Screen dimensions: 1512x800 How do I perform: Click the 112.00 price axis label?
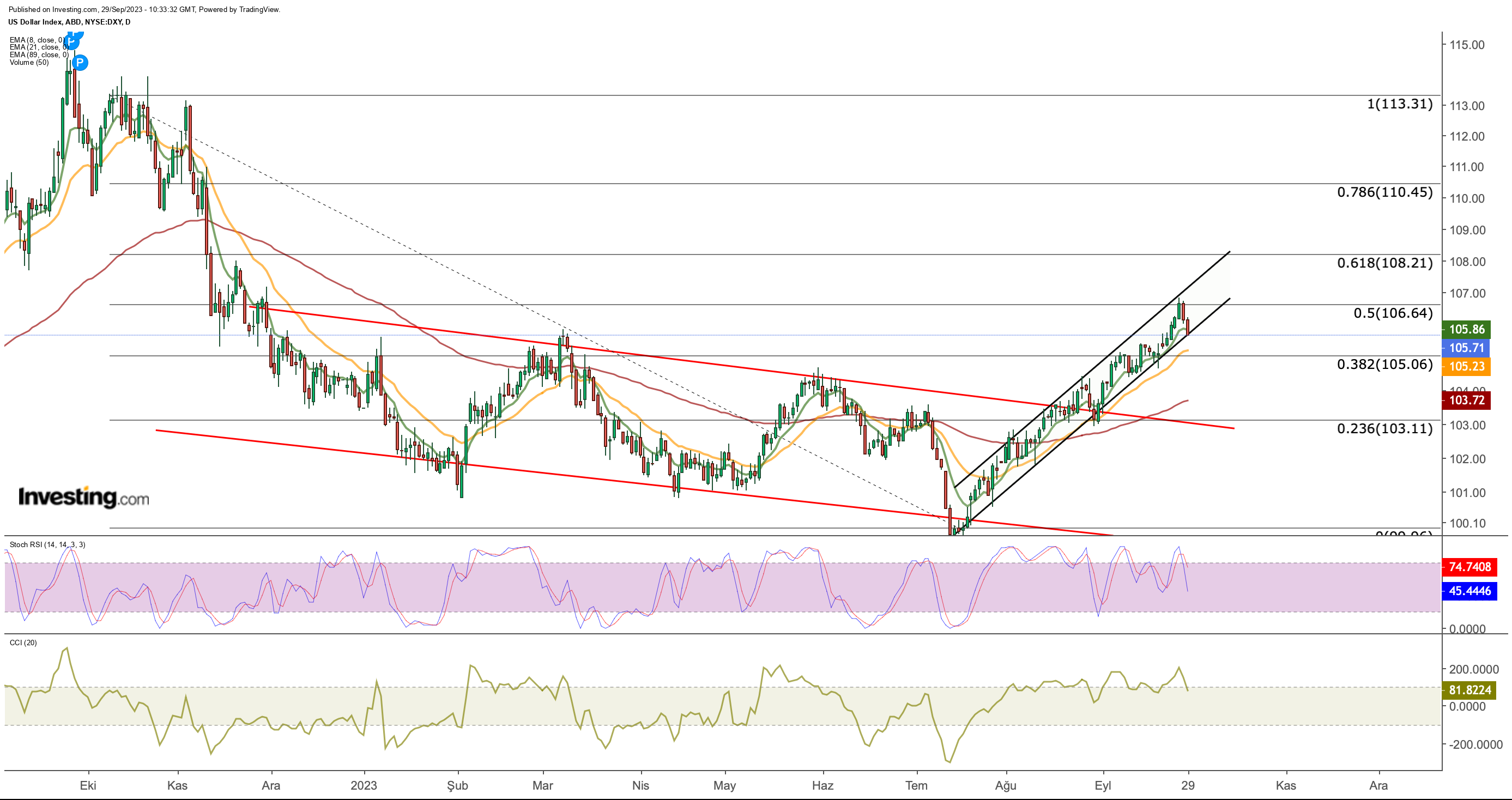[x=1467, y=136]
